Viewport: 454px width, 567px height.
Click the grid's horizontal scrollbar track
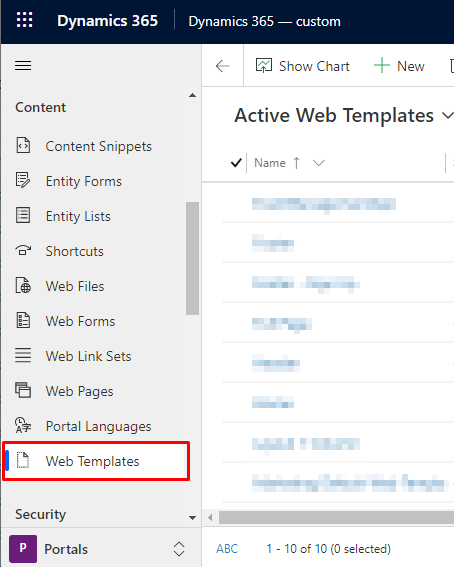(336, 517)
